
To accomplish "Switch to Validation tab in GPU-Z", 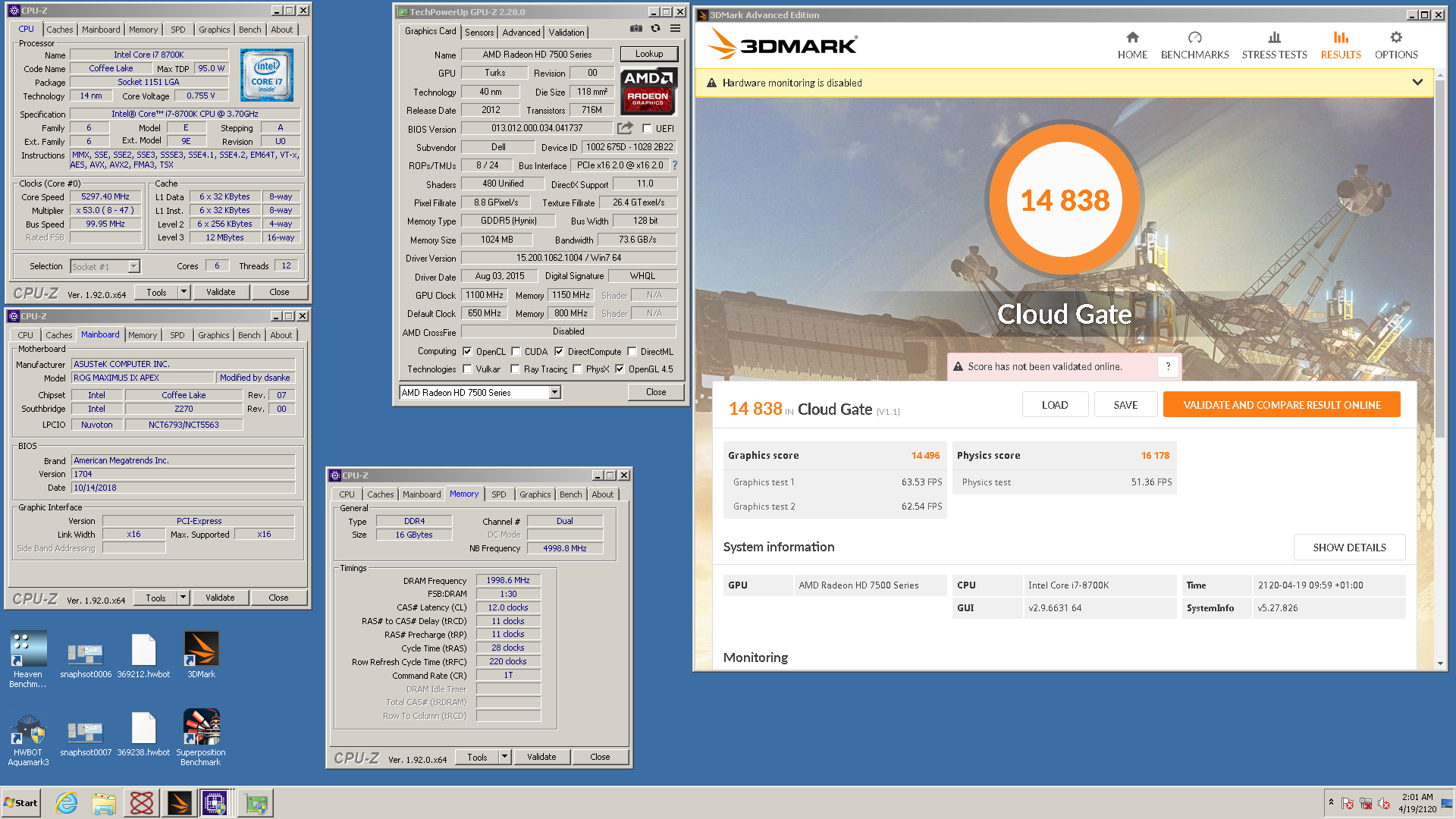I will (566, 32).
